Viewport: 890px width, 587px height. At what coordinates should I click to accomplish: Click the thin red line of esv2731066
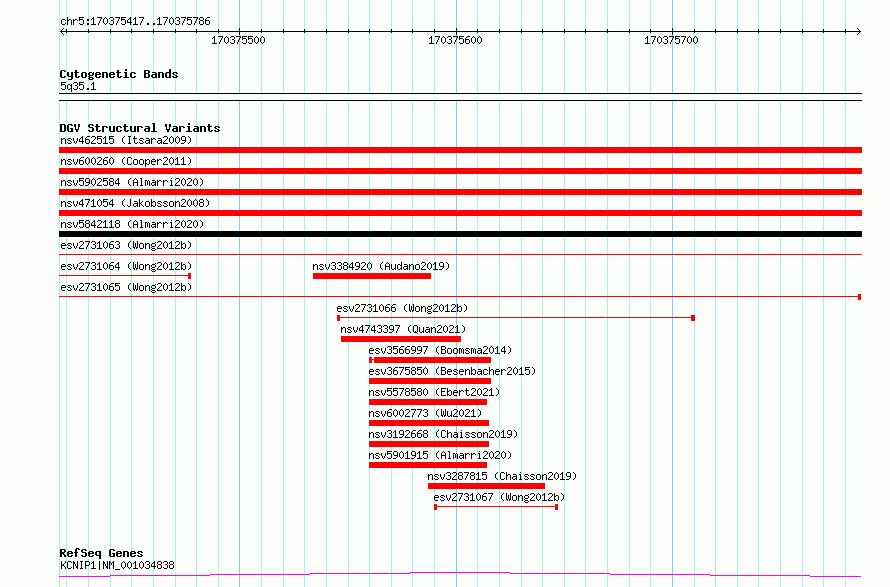click(516, 318)
